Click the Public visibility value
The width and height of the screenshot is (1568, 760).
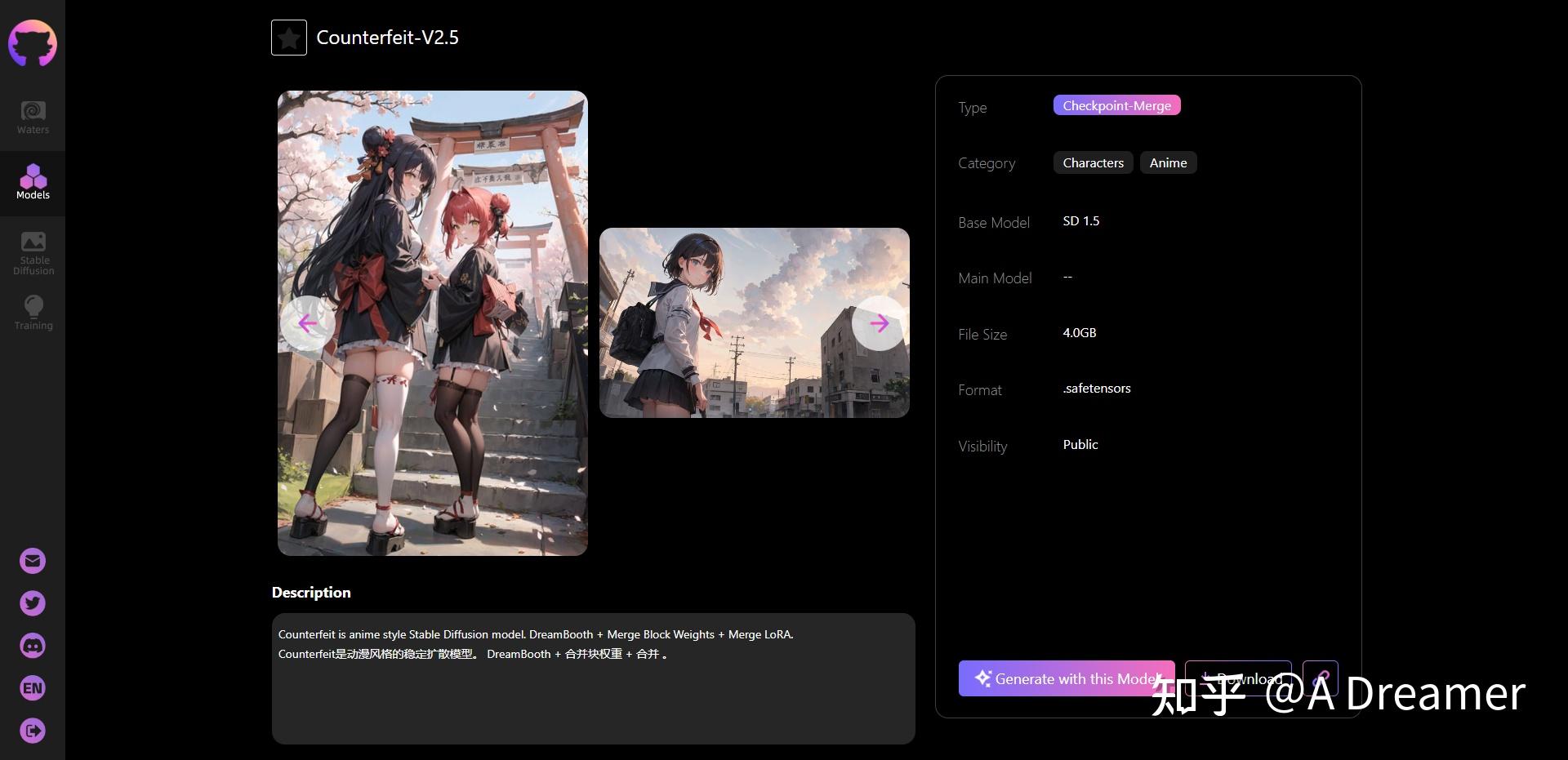1080,445
